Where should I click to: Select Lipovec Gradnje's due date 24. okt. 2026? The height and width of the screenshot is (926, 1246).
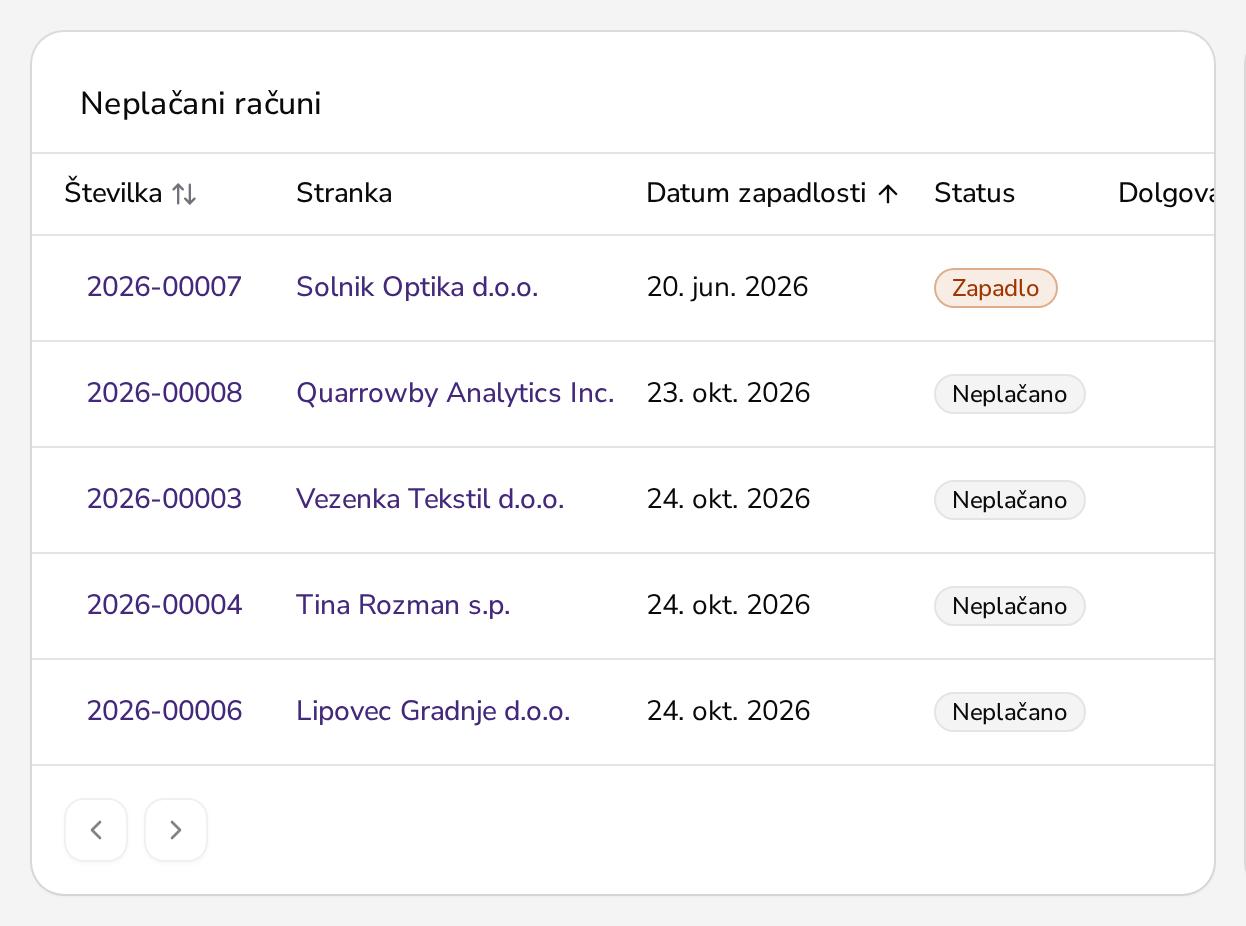coord(728,712)
